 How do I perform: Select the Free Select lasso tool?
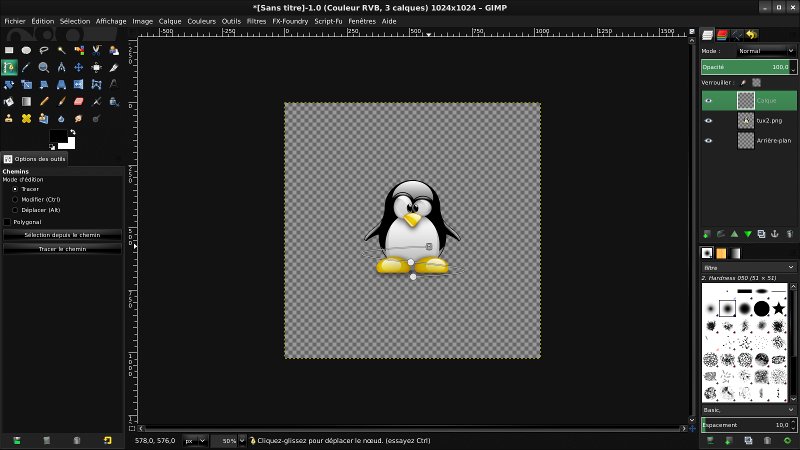tap(44, 50)
